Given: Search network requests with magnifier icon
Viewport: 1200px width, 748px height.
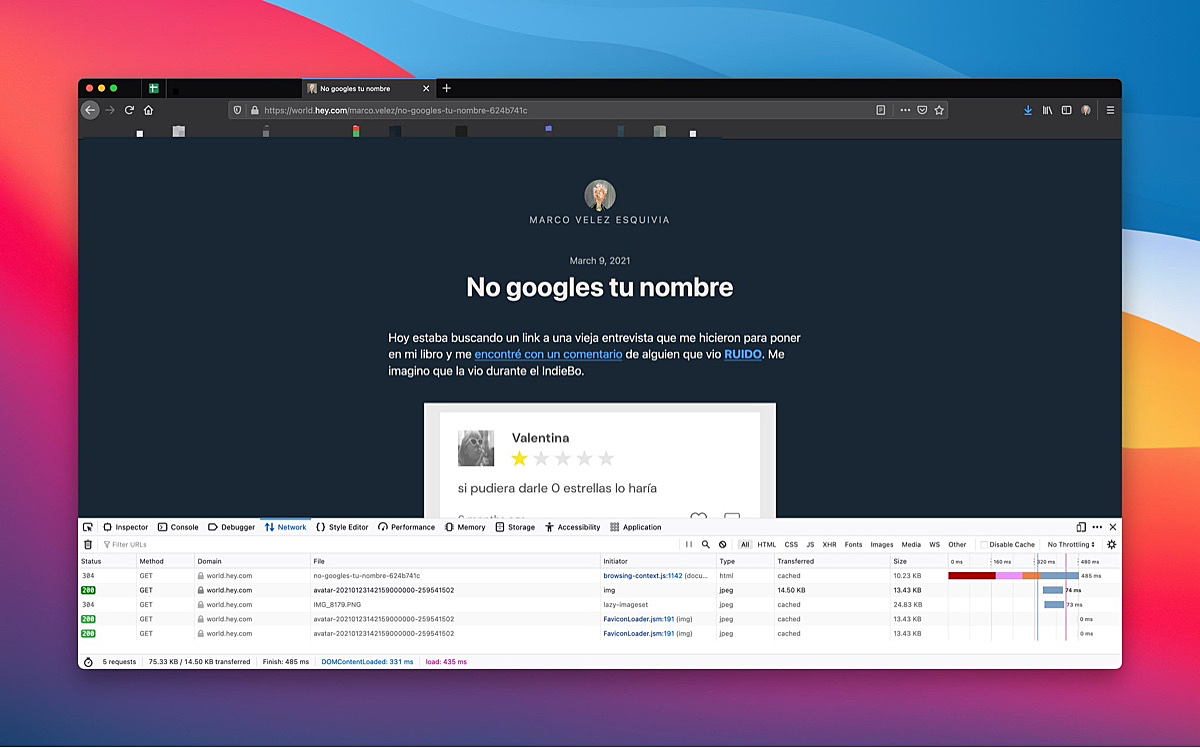Looking at the screenshot, I should click(x=705, y=544).
